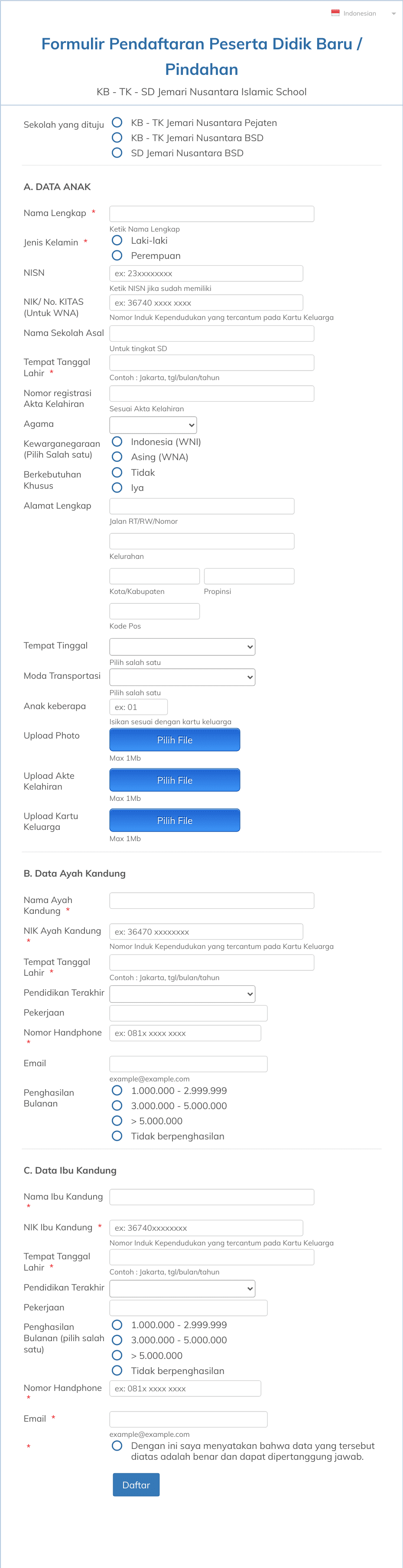
Task: Click Pilih File for Upload Photo
Action: [x=175, y=739]
